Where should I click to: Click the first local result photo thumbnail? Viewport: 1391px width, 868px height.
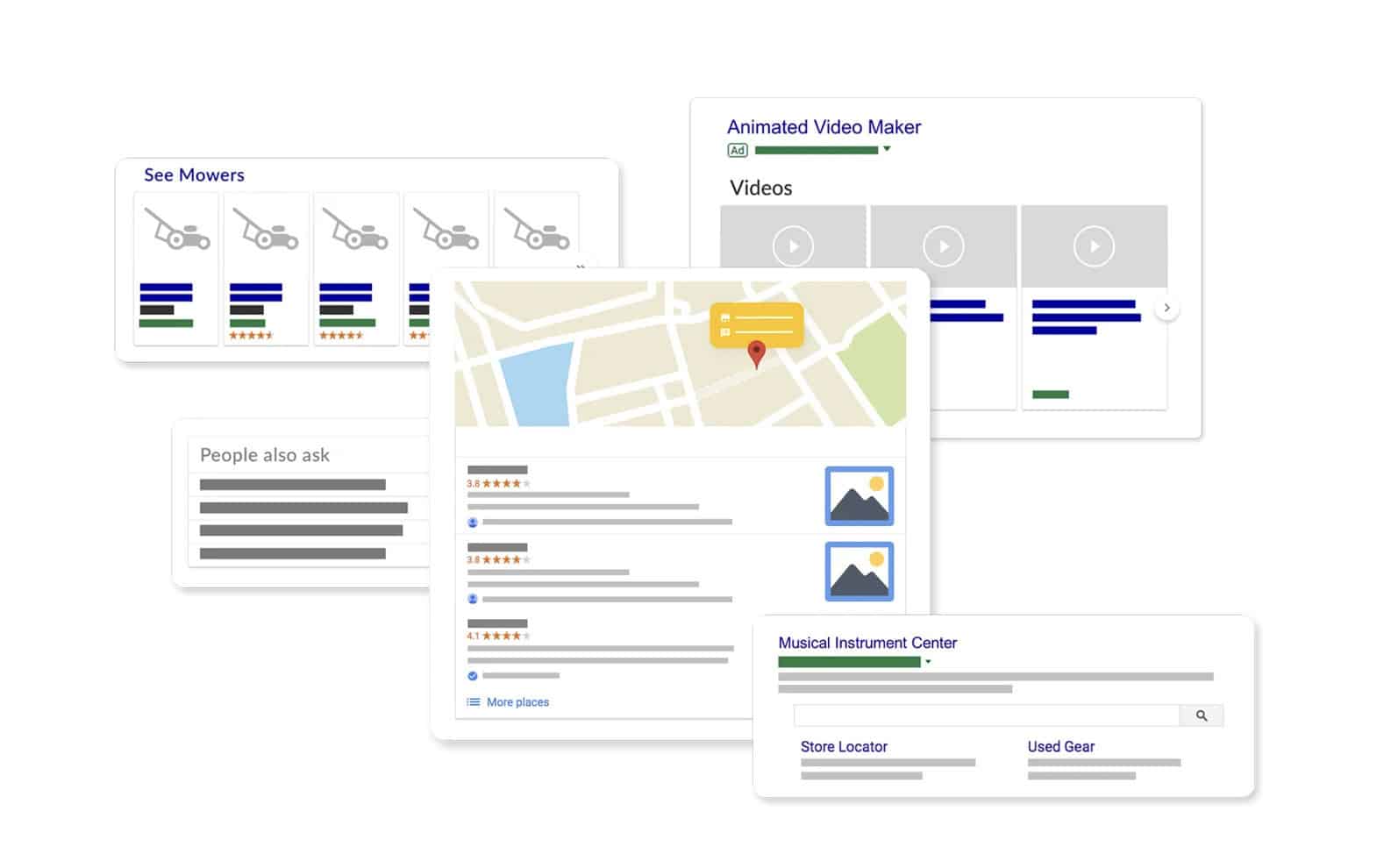coord(859,496)
